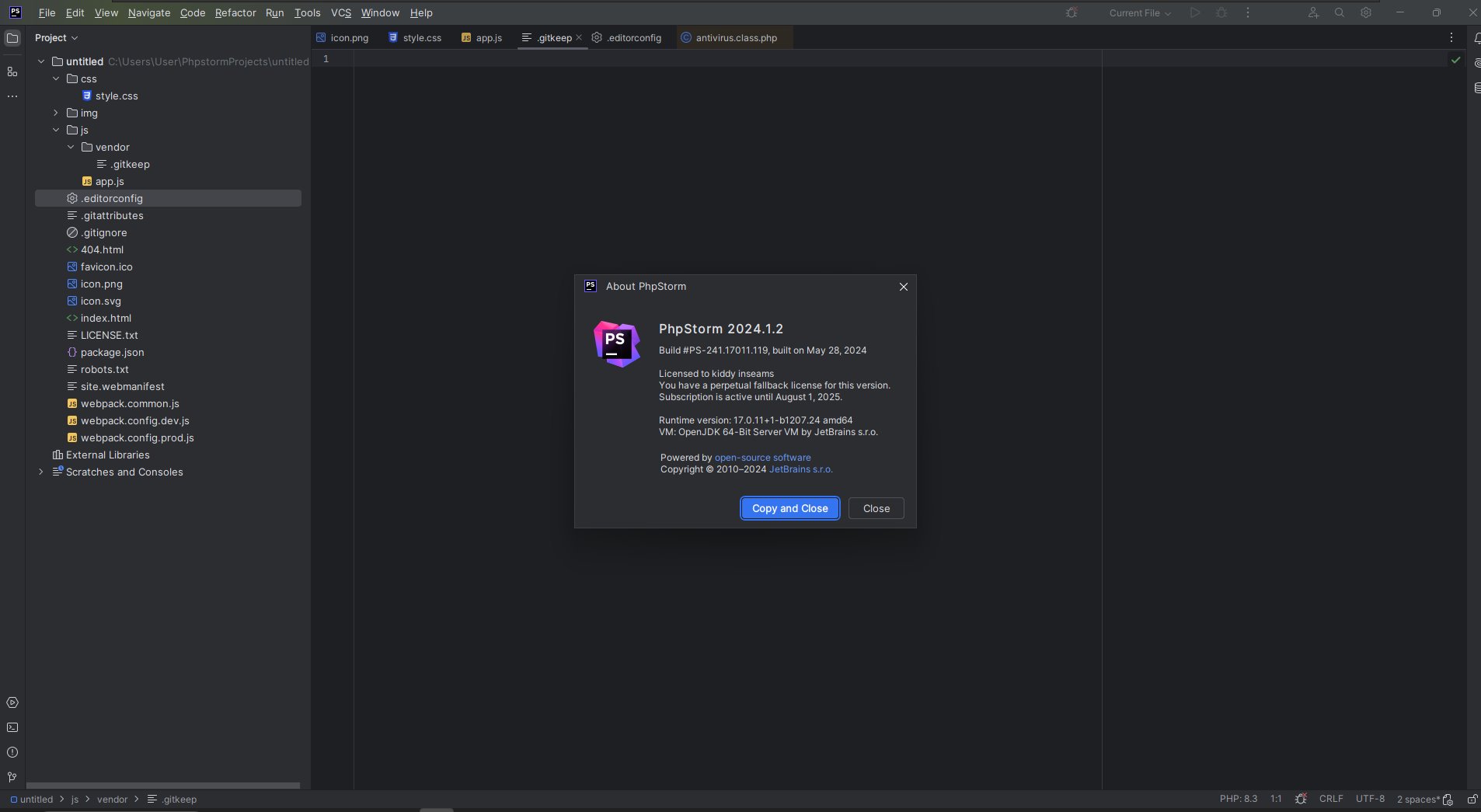Select webpack.config.dev.js in project tree
Image resolution: width=1481 pixels, height=812 pixels.
pyautogui.click(x=134, y=420)
